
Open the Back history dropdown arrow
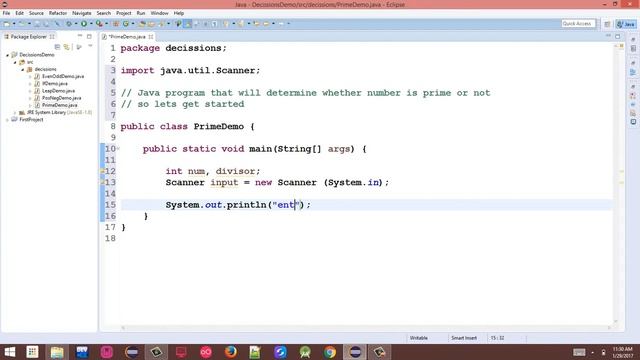tap(273, 24)
